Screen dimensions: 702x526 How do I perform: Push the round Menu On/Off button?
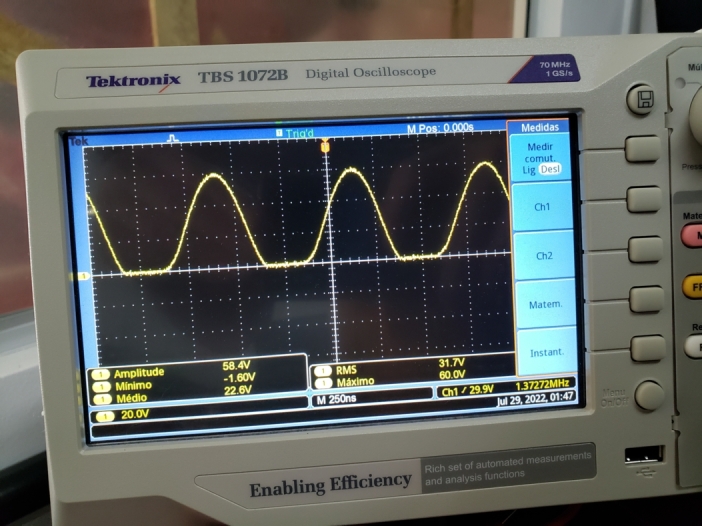pos(650,396)
